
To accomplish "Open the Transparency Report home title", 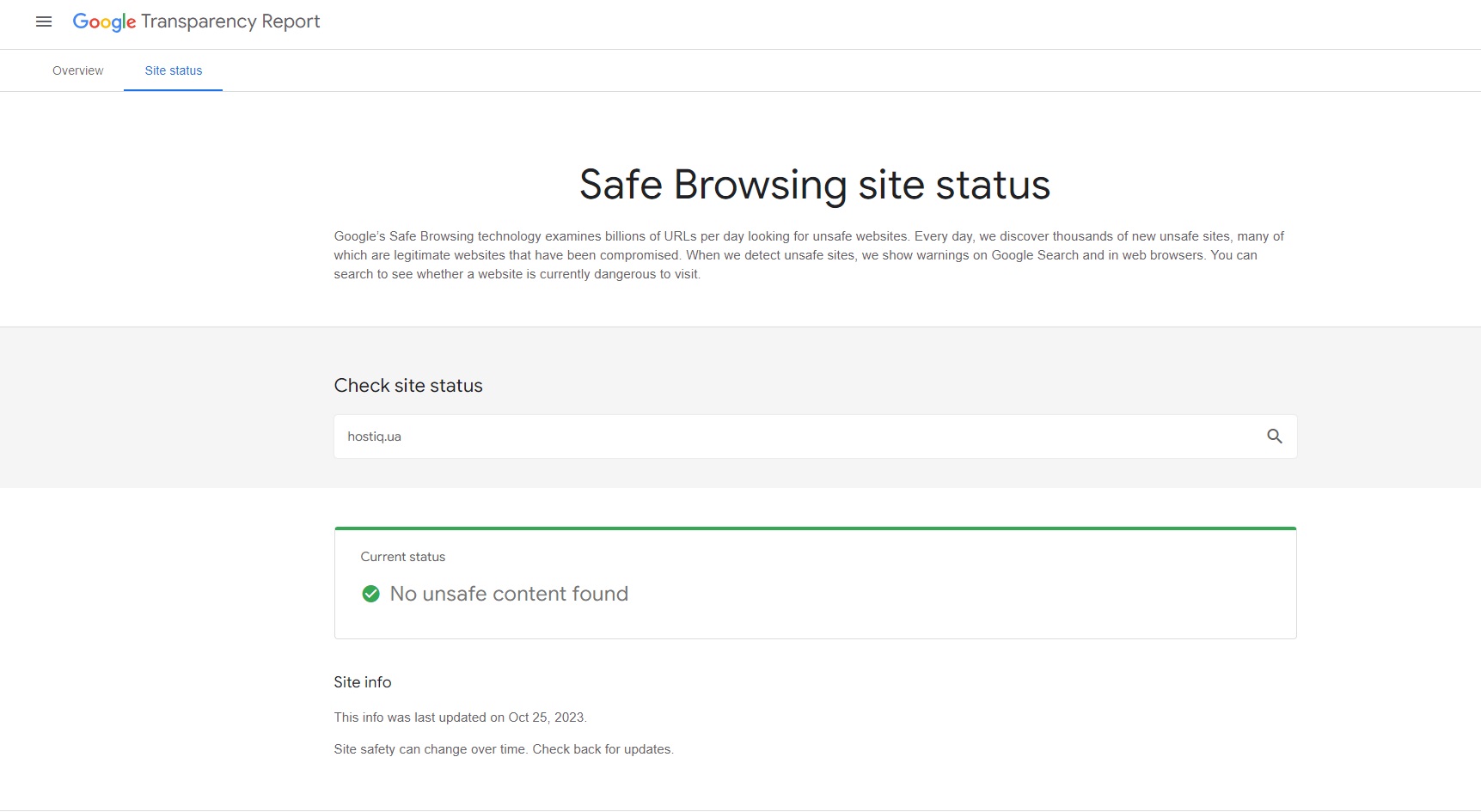I will tap(230, 22).
